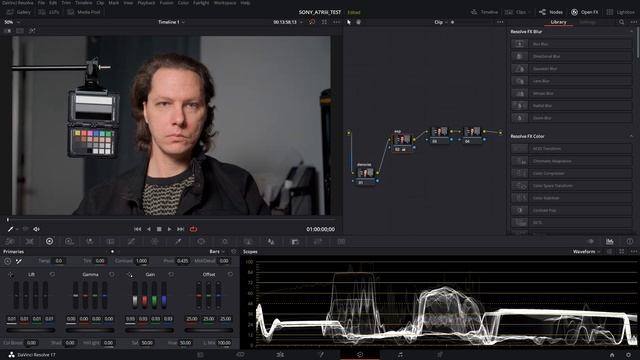Play reverse in viewer transport

[149, 229]
